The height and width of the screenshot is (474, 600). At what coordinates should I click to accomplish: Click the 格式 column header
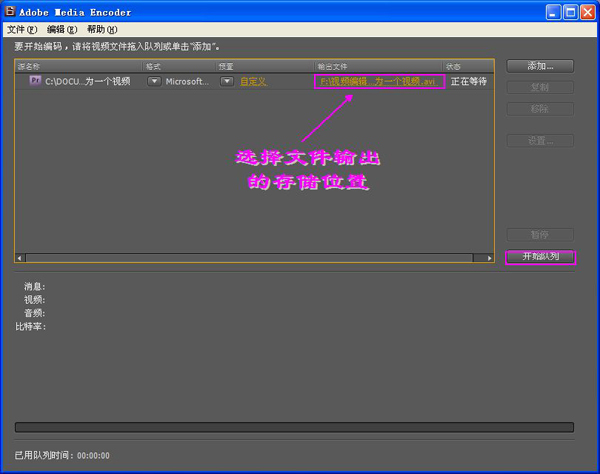tap(179, 67)
